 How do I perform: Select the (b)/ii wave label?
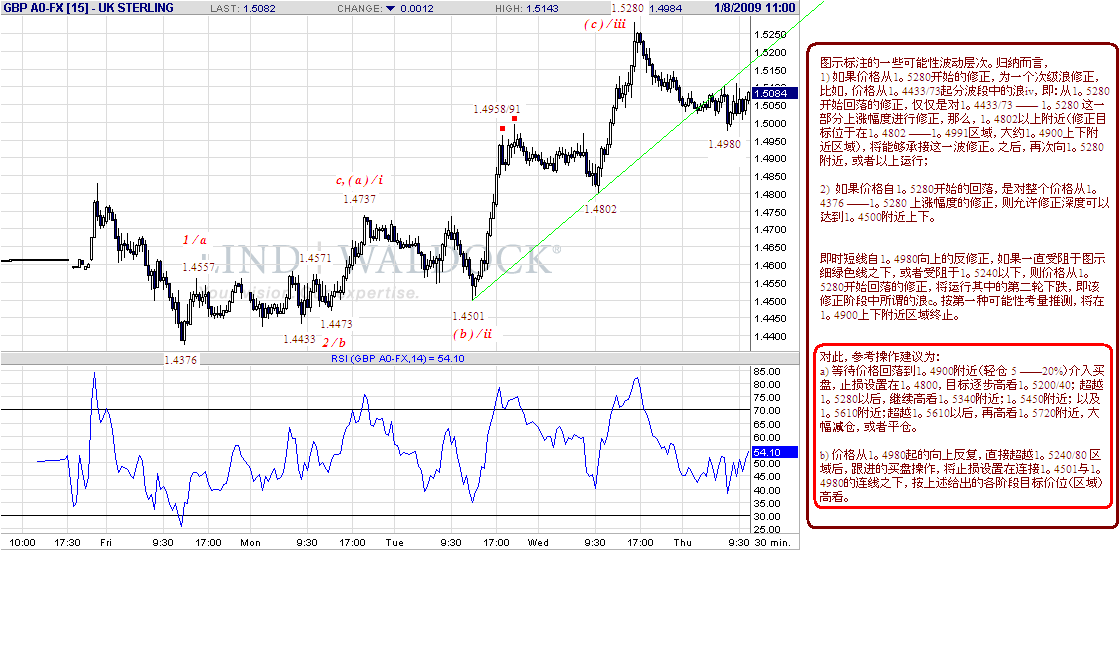point(472,334)
